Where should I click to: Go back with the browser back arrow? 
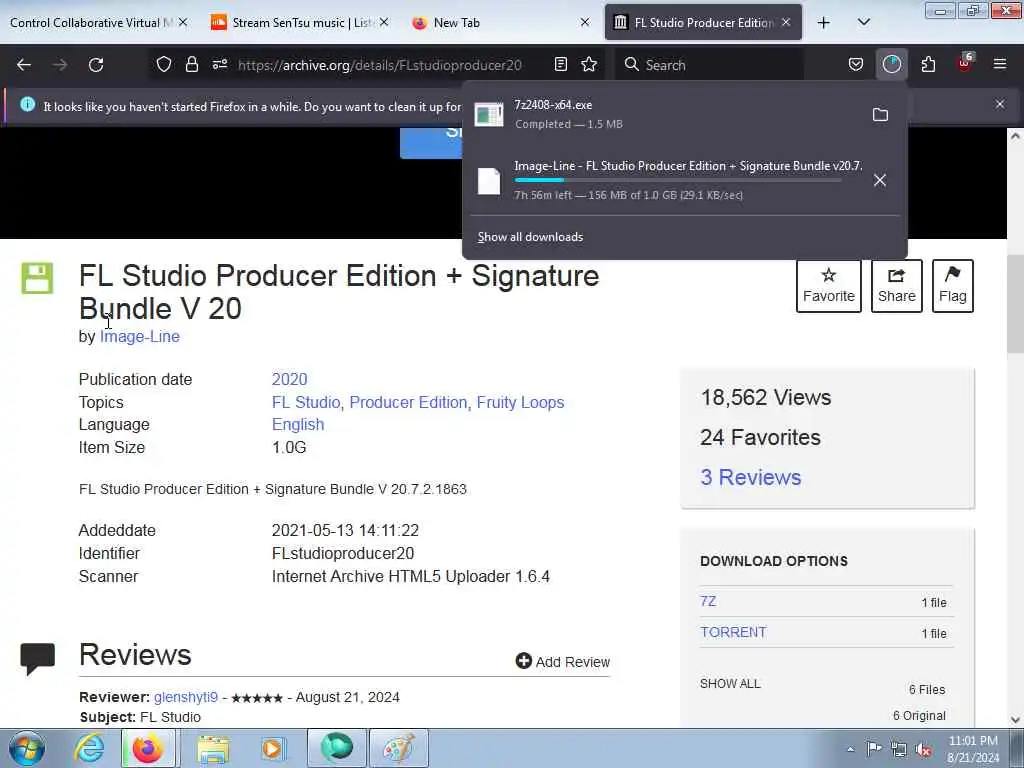[24, 65]
